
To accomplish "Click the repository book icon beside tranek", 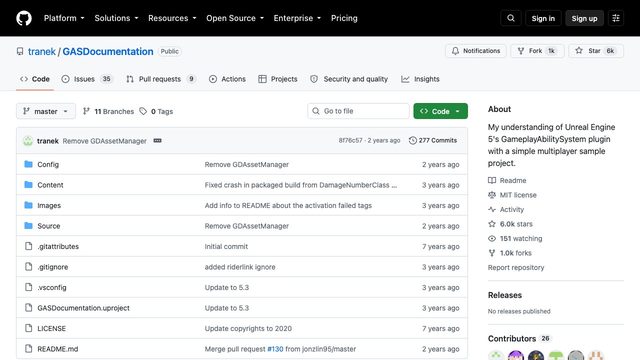I will tap(20, 51).
